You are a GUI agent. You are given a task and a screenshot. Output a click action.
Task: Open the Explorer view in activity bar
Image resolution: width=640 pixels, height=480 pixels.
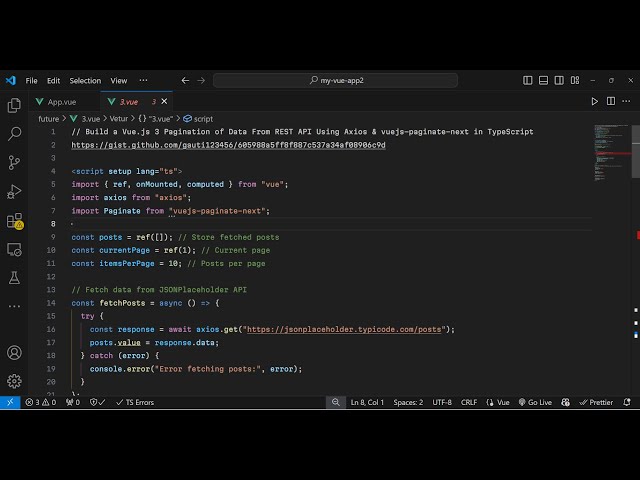14,105
